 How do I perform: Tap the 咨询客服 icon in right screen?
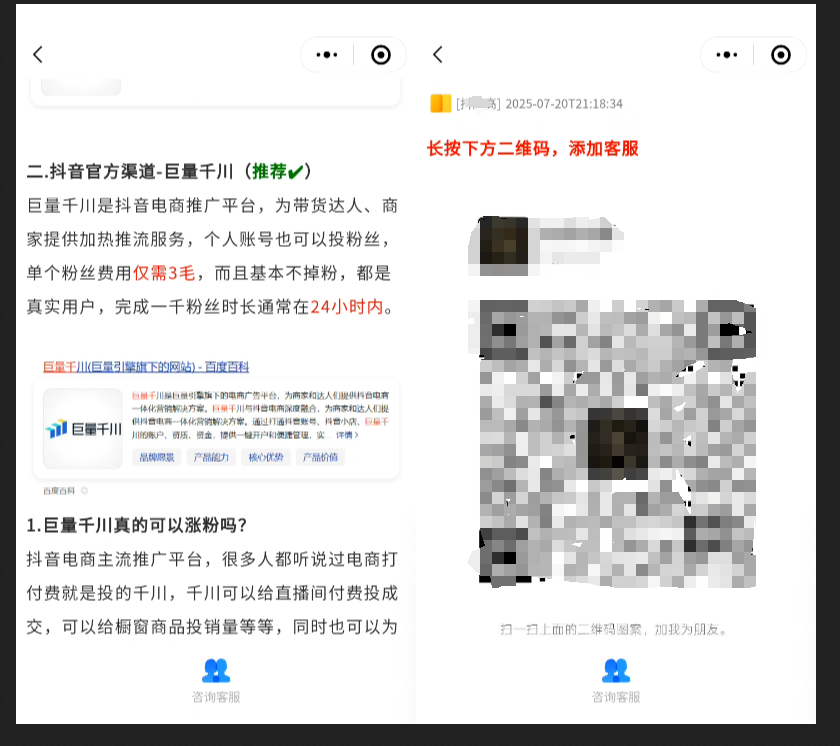[616, 670]
